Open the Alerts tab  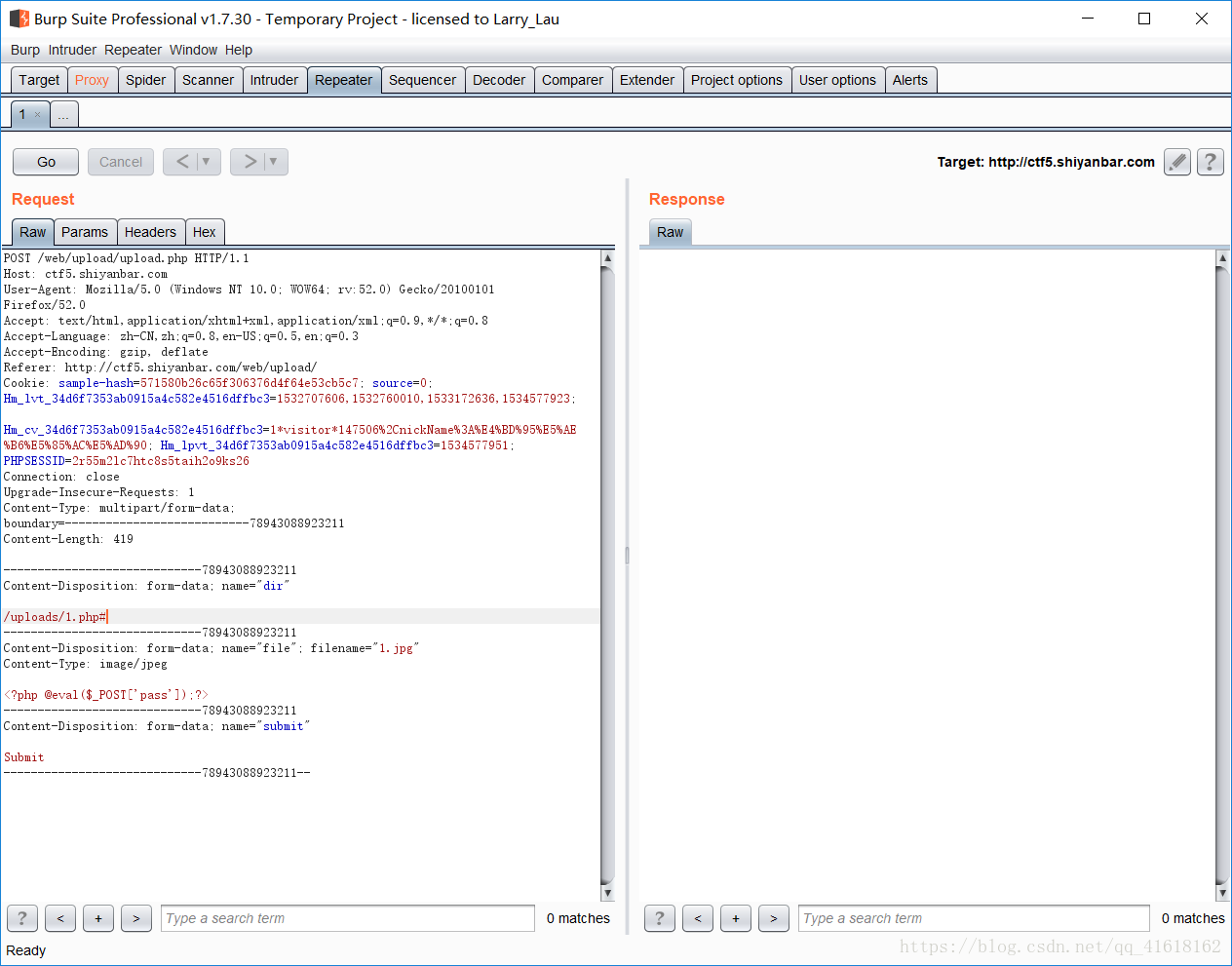pos(910,80)
